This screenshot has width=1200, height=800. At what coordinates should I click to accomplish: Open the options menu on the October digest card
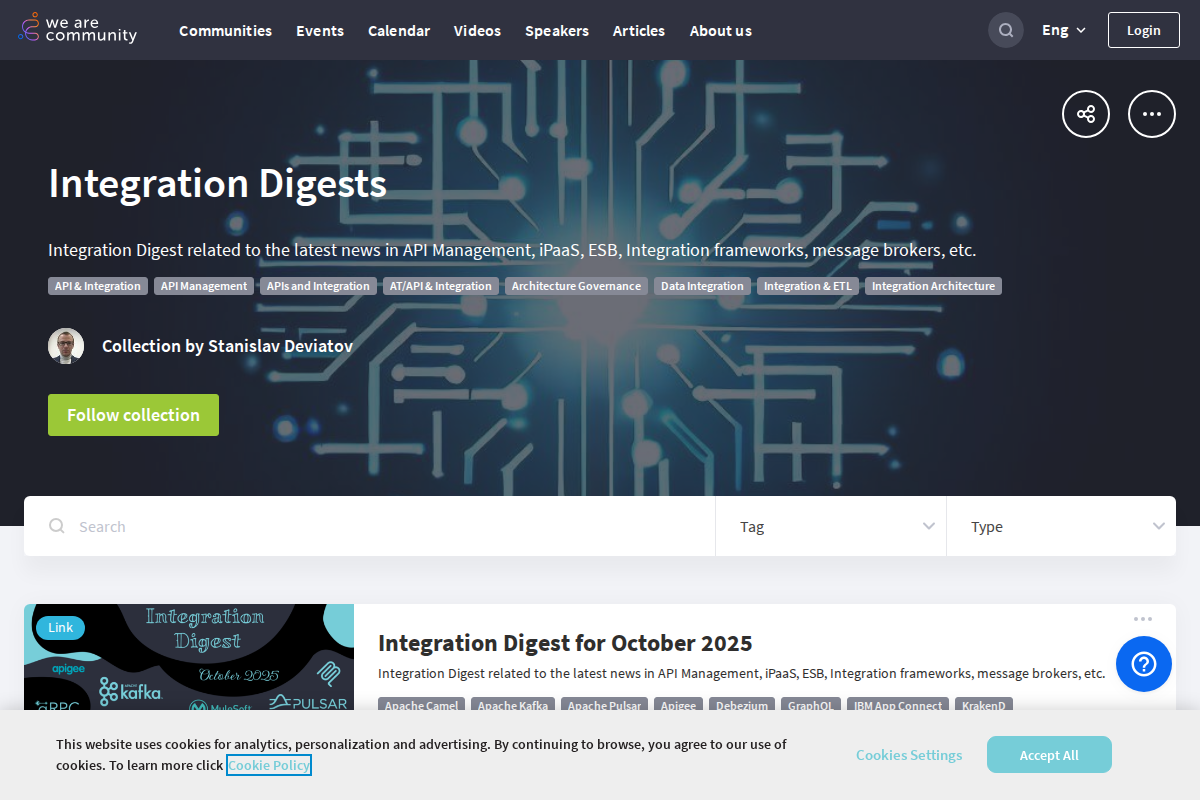click(1143, 620)
